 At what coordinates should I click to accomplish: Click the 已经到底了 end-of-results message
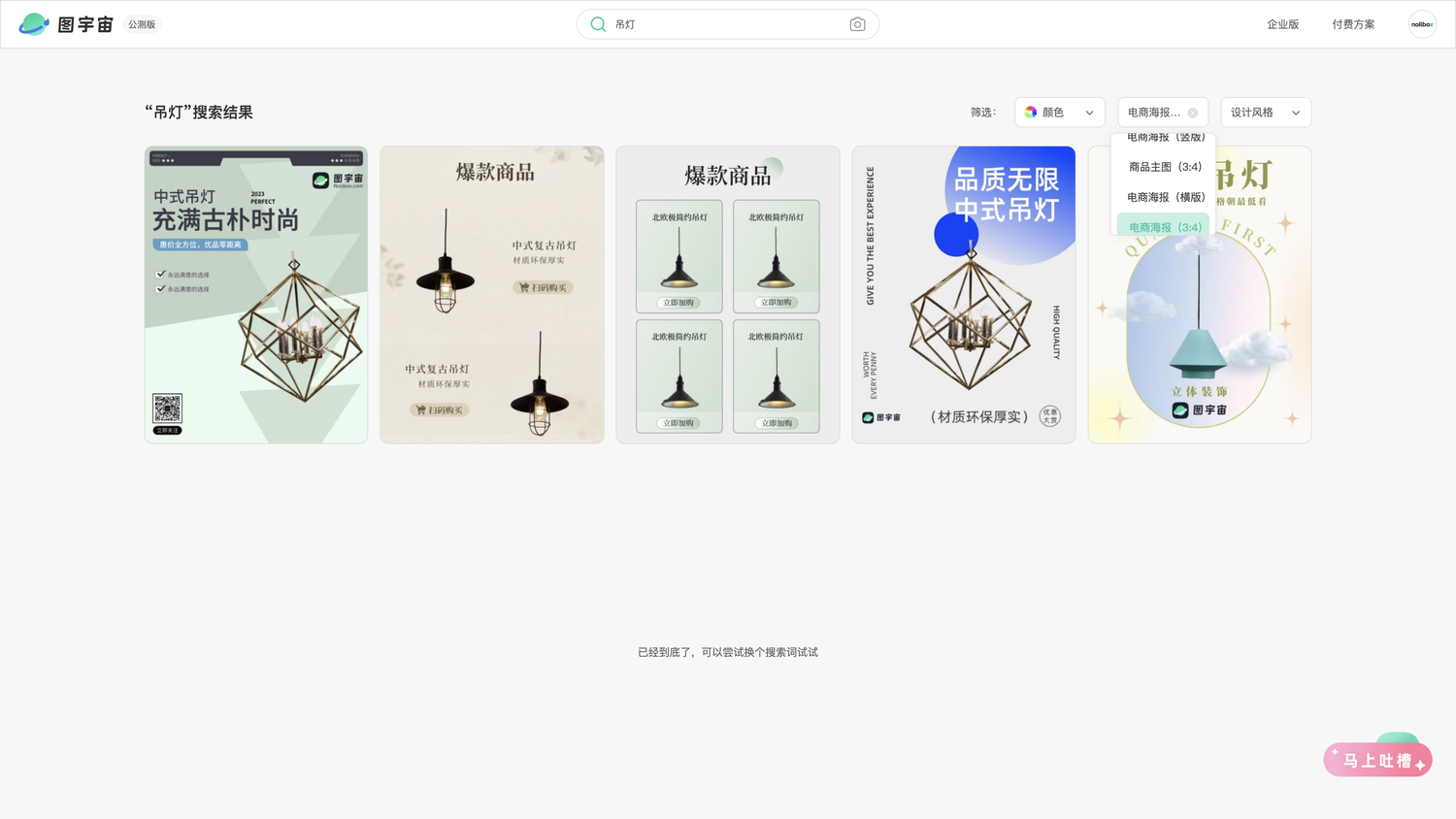[728, 652]
